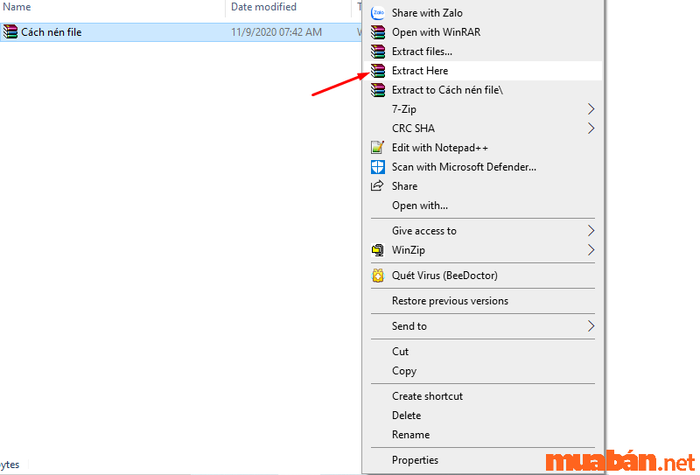Viewport: 700px width, 475px height.
Task: Expand the Send to submenu arrow
Action: 591,326
